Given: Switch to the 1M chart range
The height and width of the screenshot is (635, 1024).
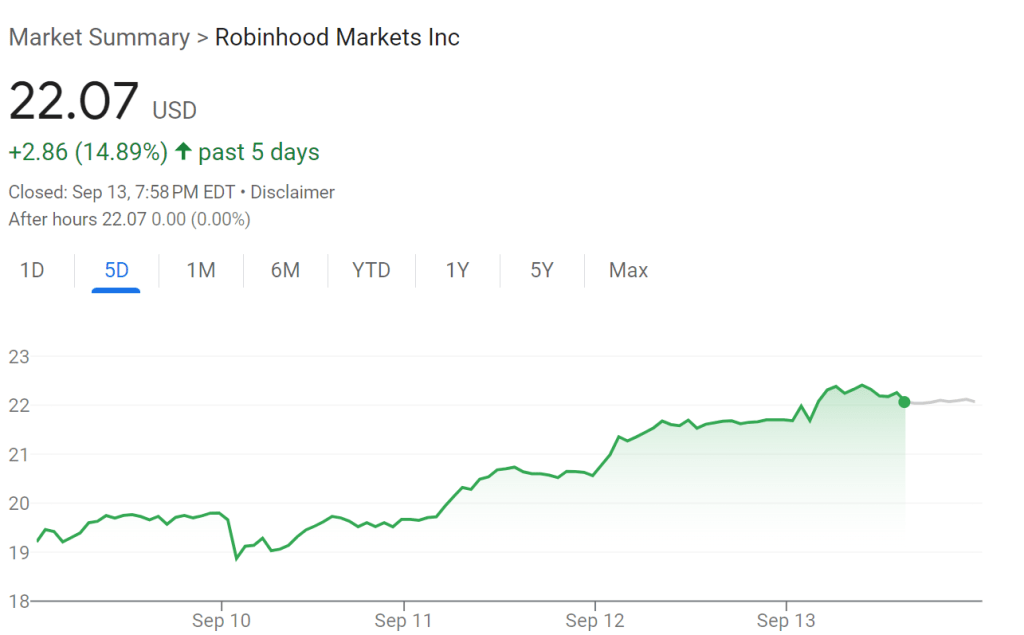Looking at the screenshot, I should pos(201,270).
